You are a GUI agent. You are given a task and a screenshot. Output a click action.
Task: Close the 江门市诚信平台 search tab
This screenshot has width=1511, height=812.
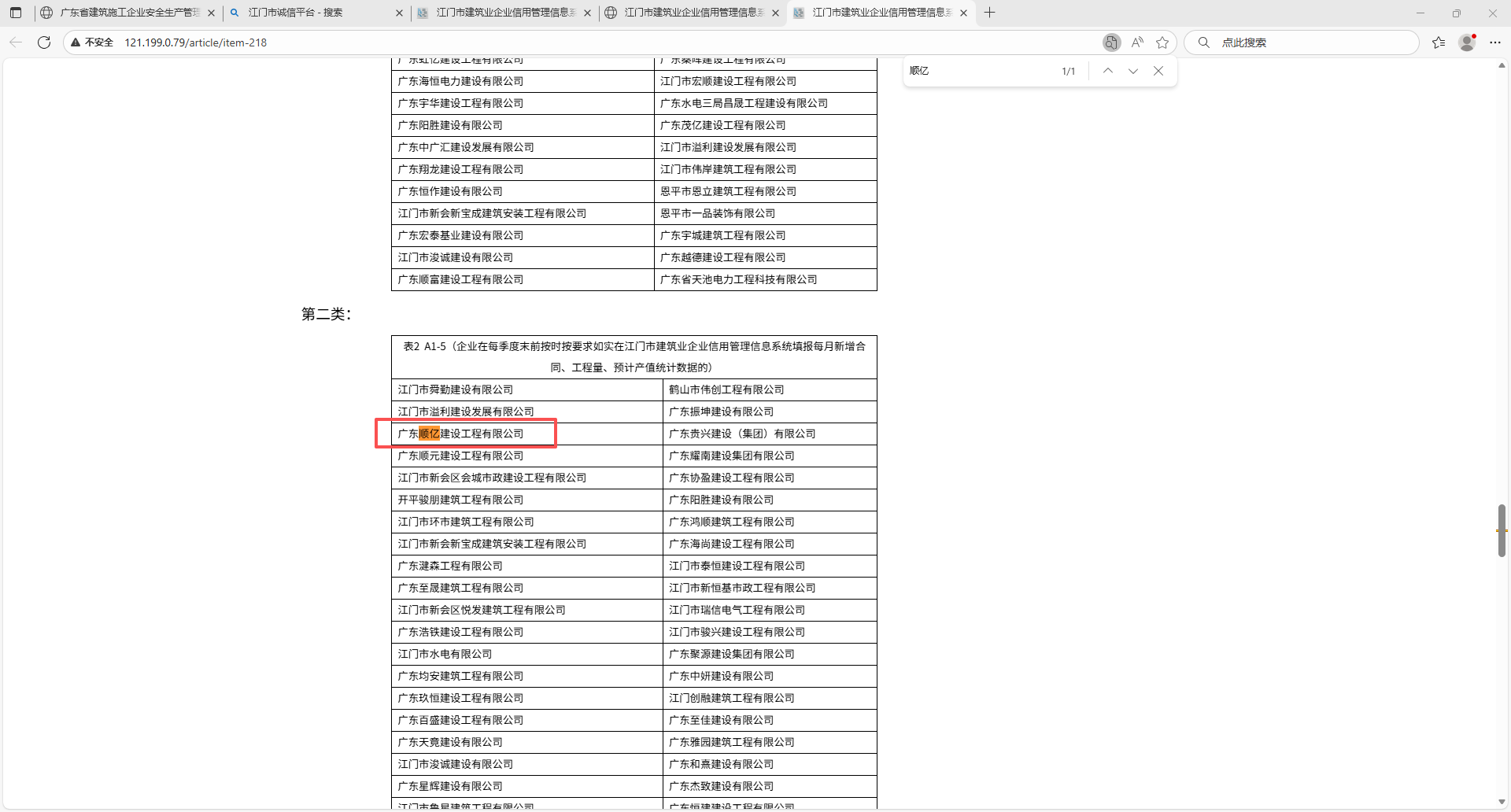(399, 13)
